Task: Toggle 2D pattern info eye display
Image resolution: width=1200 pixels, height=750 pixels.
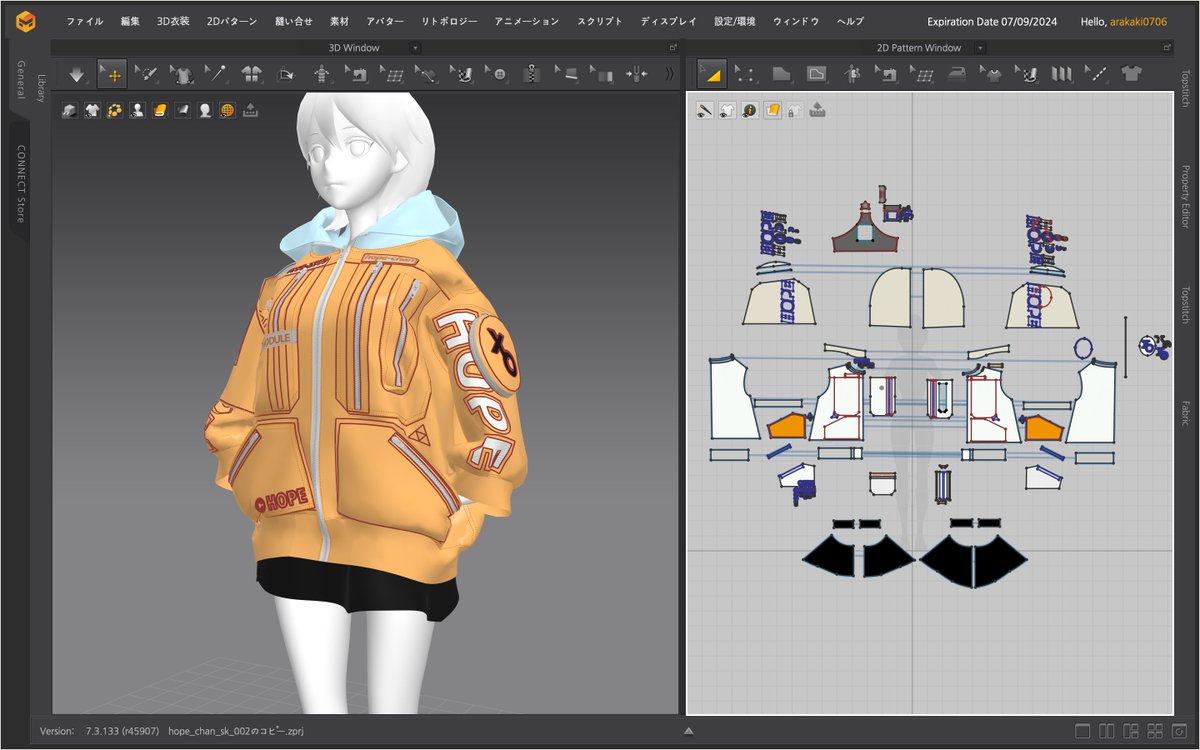Action: pyautogui.click(x=750, y=111)
